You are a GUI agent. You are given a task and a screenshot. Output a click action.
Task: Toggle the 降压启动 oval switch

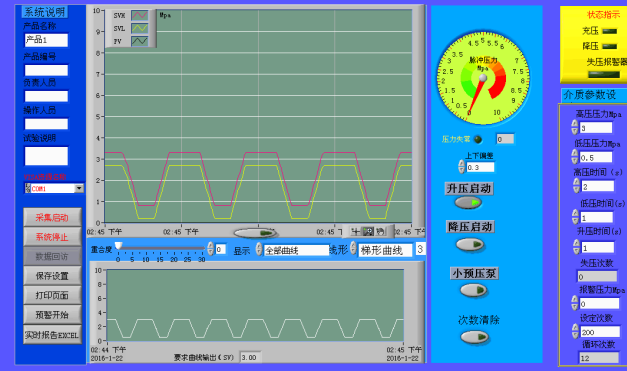click(x=470, y=244)
